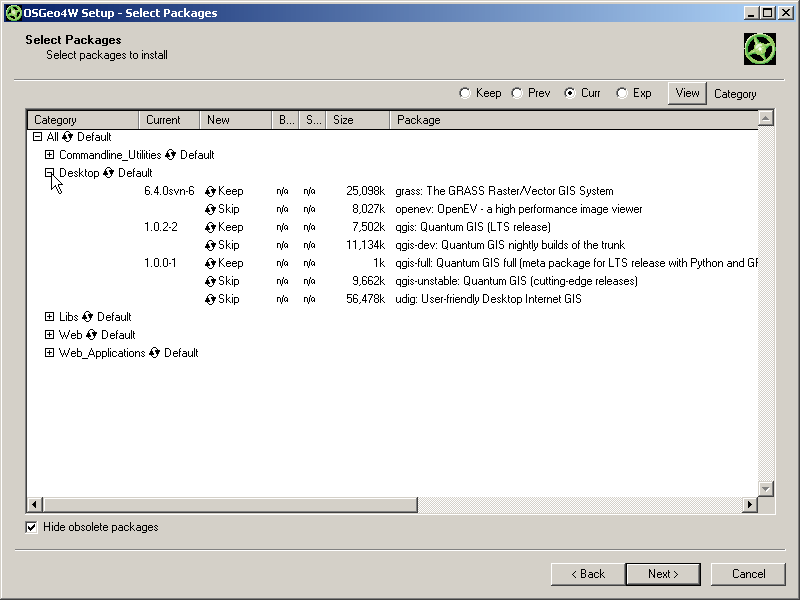
Task: Click the cycle icon for Libs category
Action: (88, 317)
